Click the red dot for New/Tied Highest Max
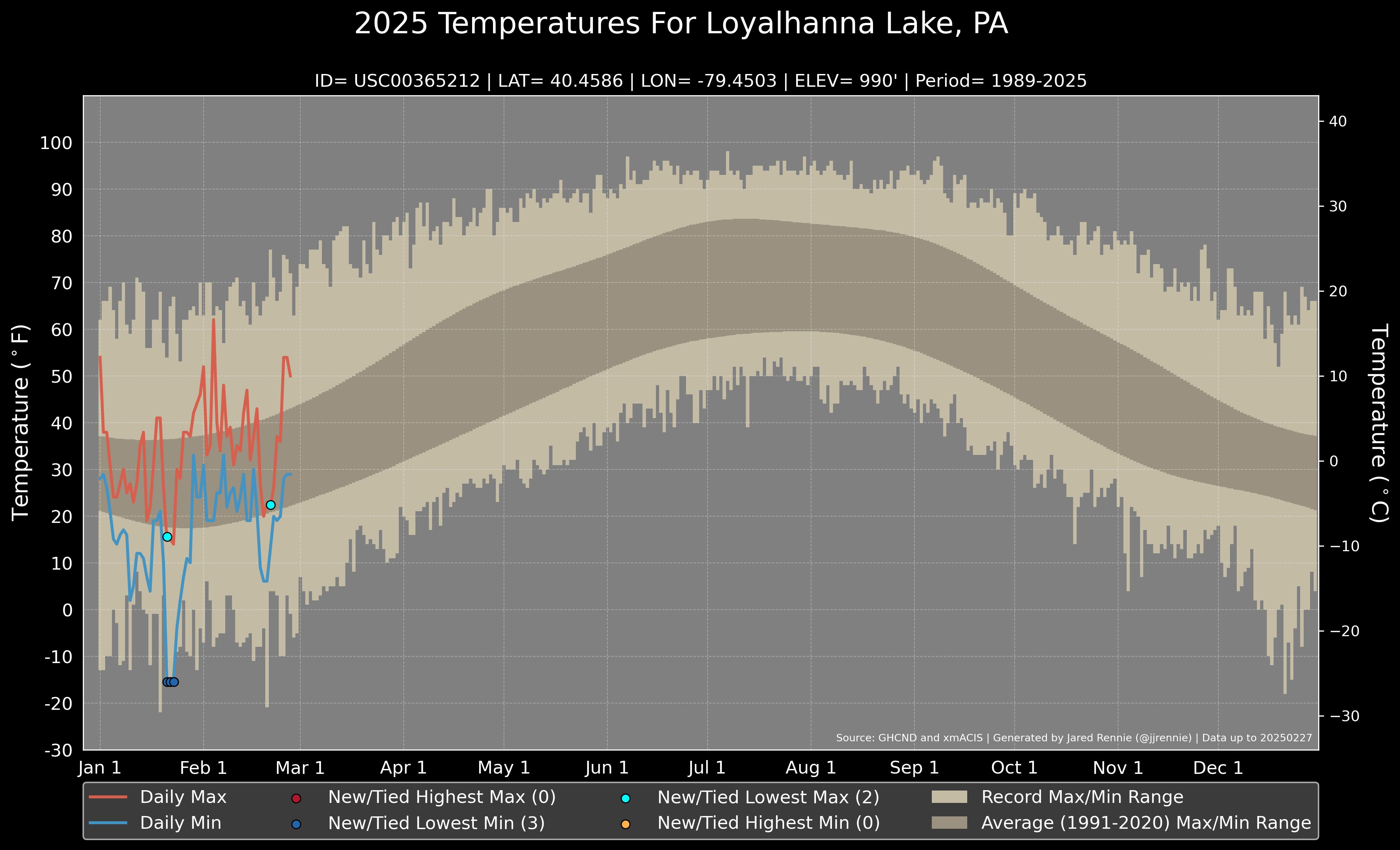The height and width of the screenshot is (850, 1400). point(295,798)
